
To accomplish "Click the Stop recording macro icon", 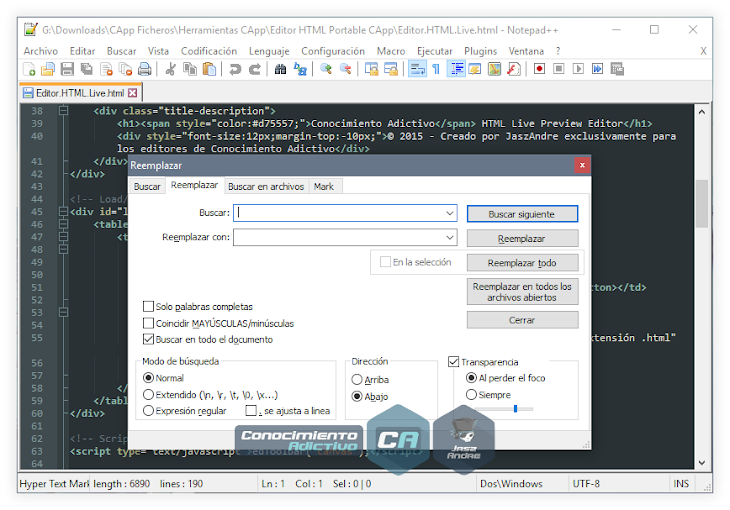I will click(559, 69).
